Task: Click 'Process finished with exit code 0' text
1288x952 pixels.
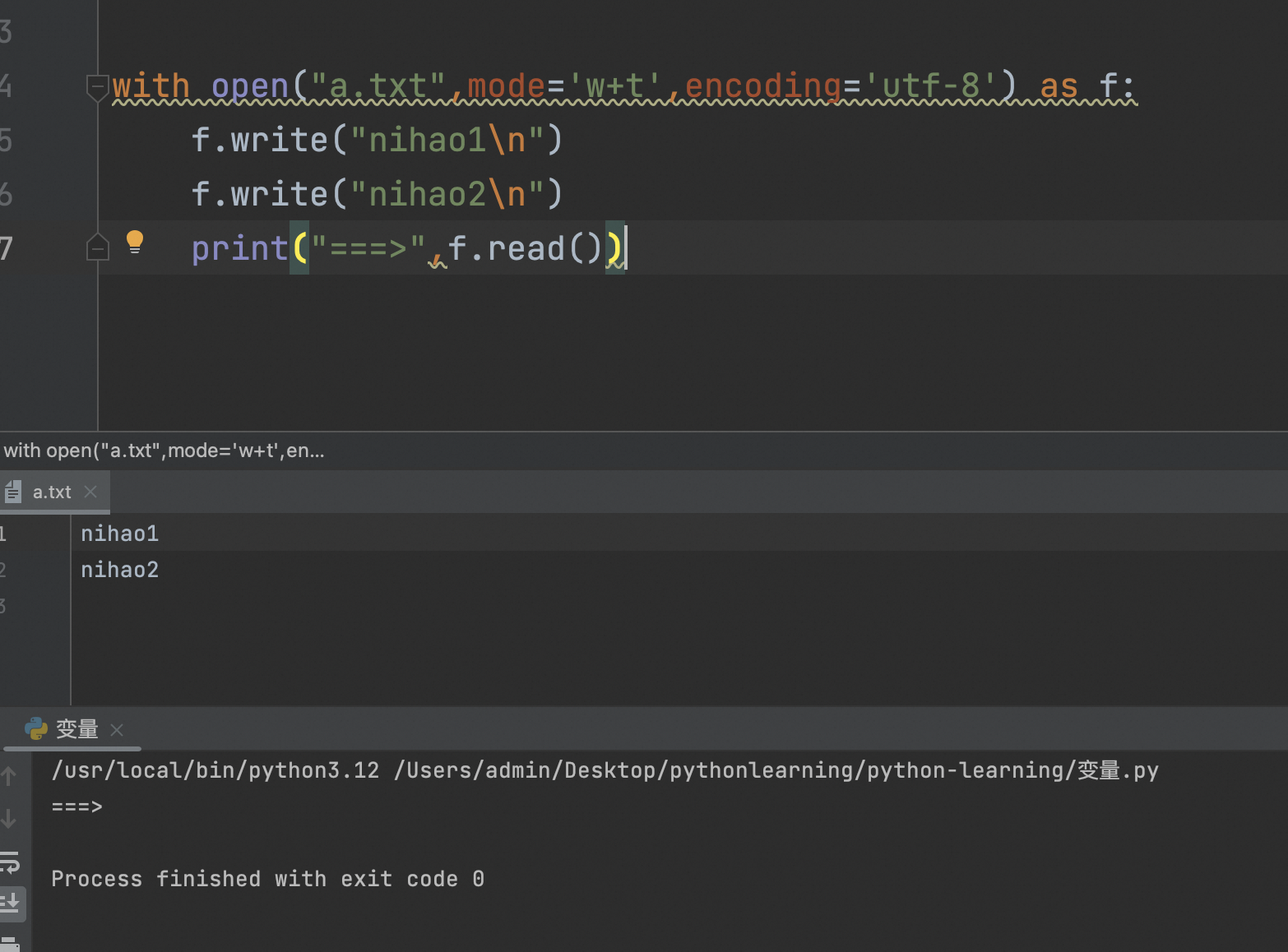Action: click(x=267, y=879)
